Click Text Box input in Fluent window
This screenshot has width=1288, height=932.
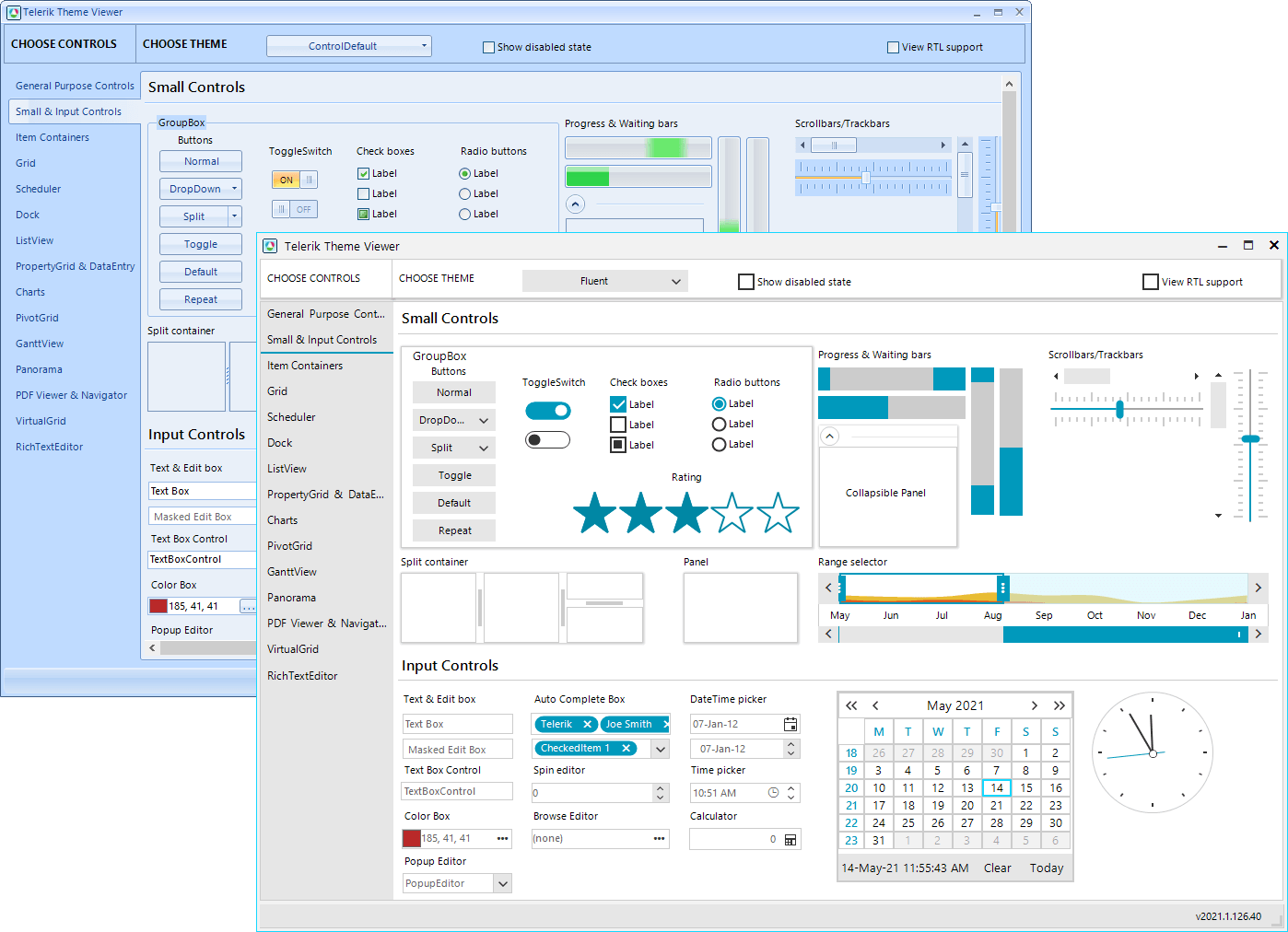pos(457,724)
